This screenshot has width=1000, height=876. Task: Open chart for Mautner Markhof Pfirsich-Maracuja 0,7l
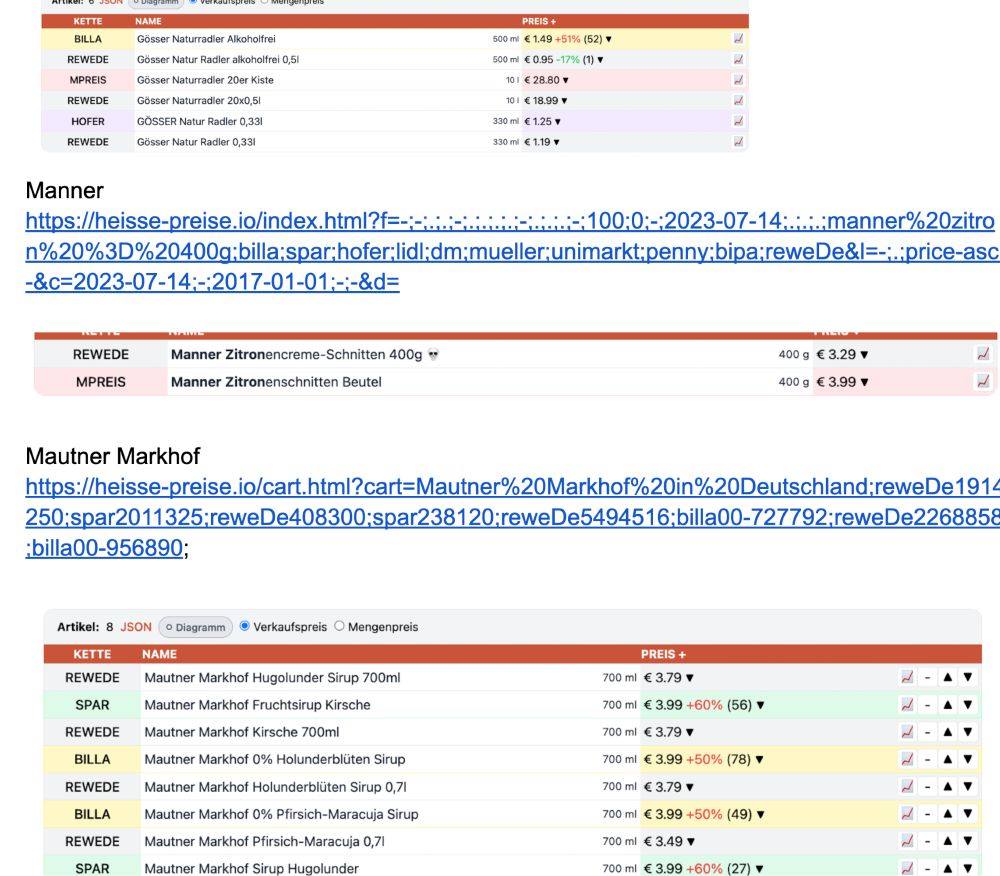pos(907,842)
